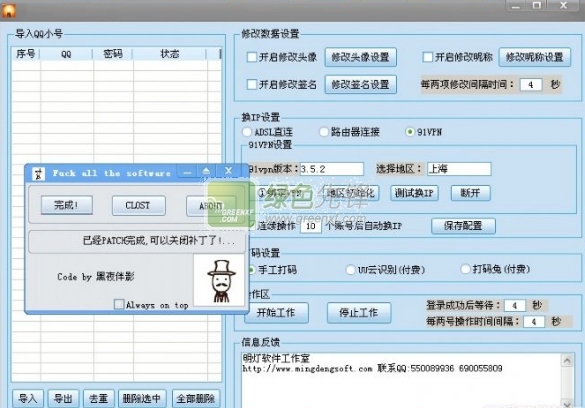This screenshot has height=408, width=585.
Task: Enable the 开启修改昵称 checkbox
Action: point(428,57)
